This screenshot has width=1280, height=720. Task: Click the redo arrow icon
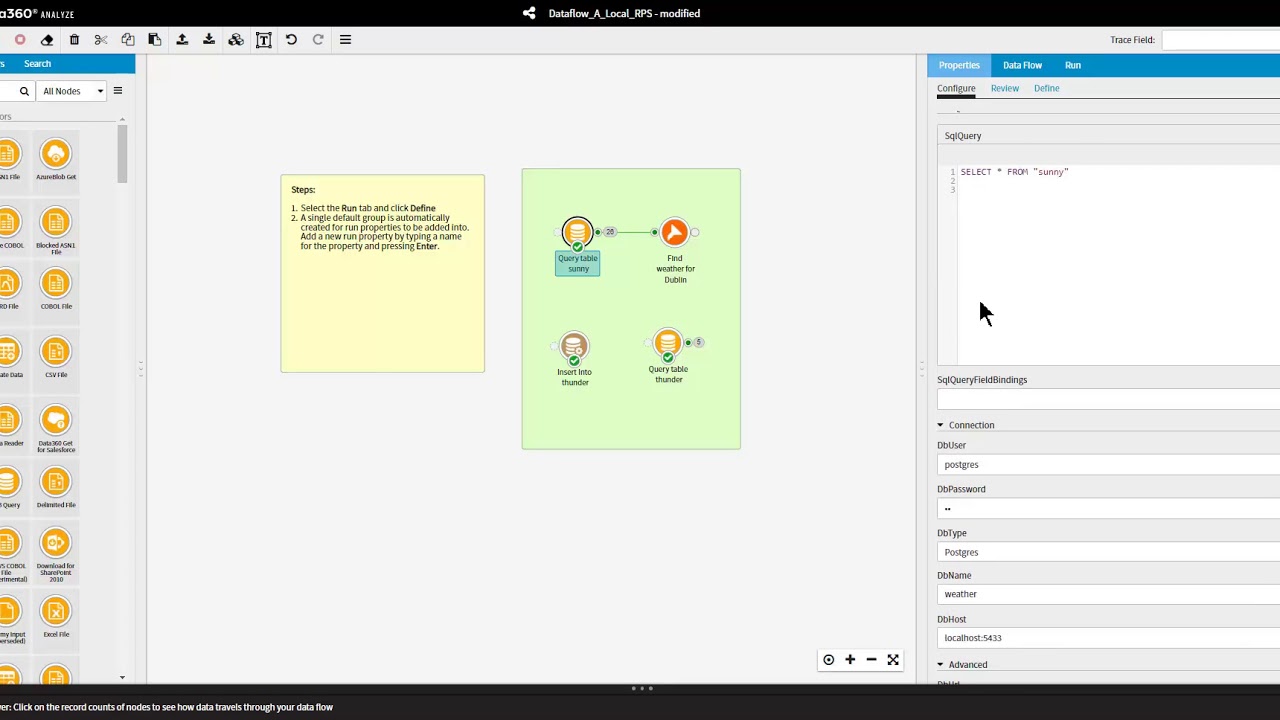(318, 40)
